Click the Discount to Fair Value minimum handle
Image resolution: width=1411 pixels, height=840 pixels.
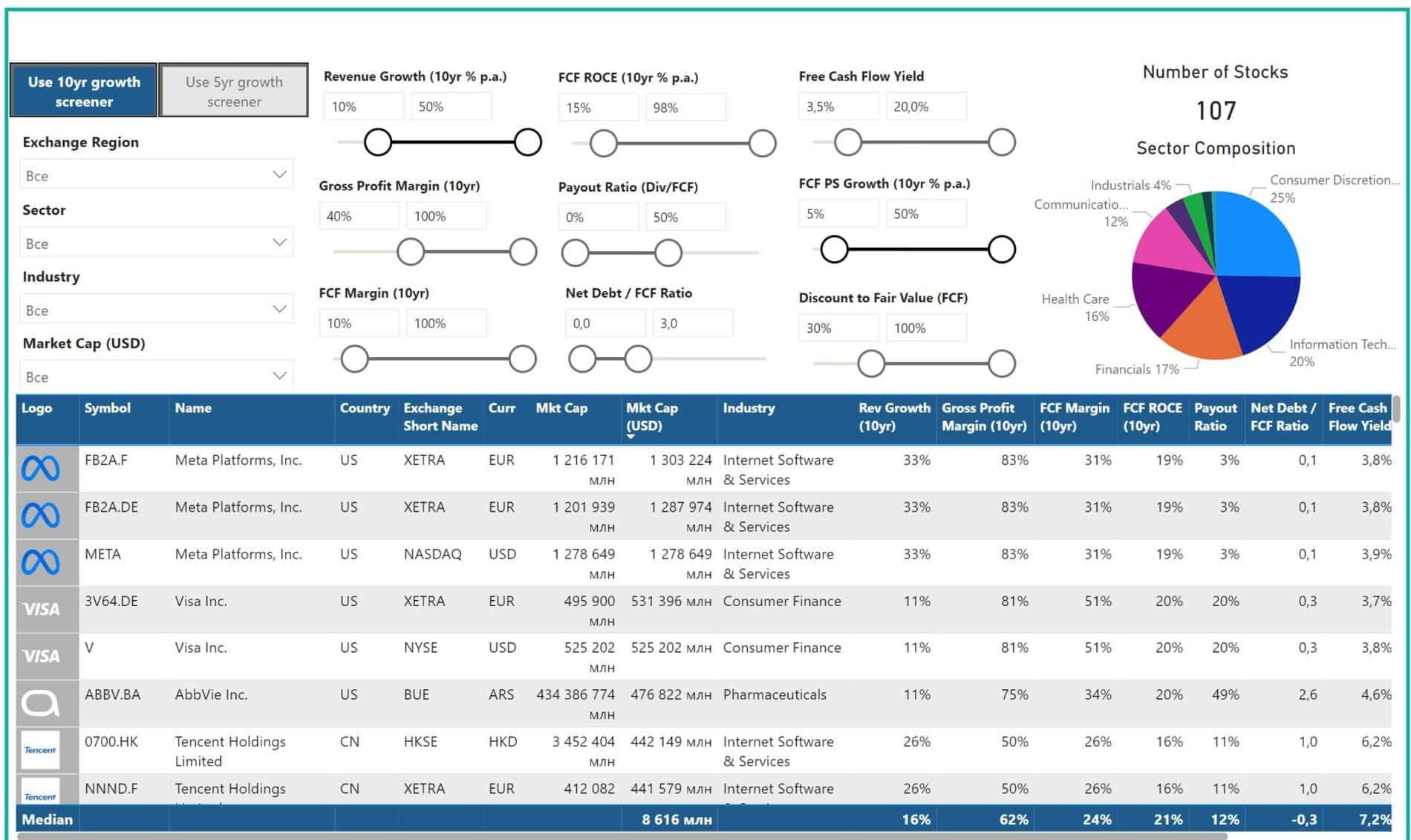pyautogui.click(x=871, y=364)
